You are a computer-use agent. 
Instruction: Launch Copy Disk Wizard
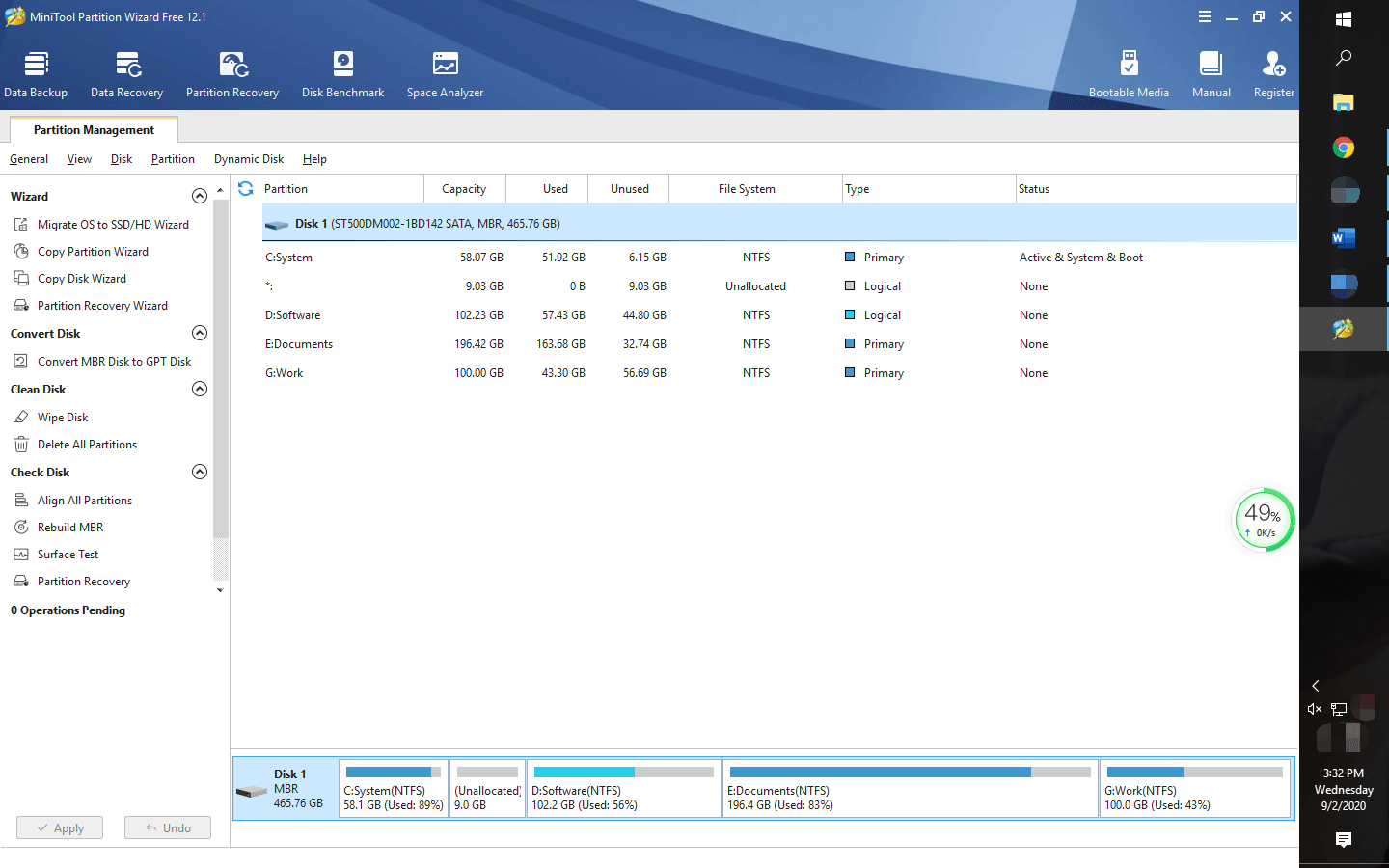coord(81,279)
